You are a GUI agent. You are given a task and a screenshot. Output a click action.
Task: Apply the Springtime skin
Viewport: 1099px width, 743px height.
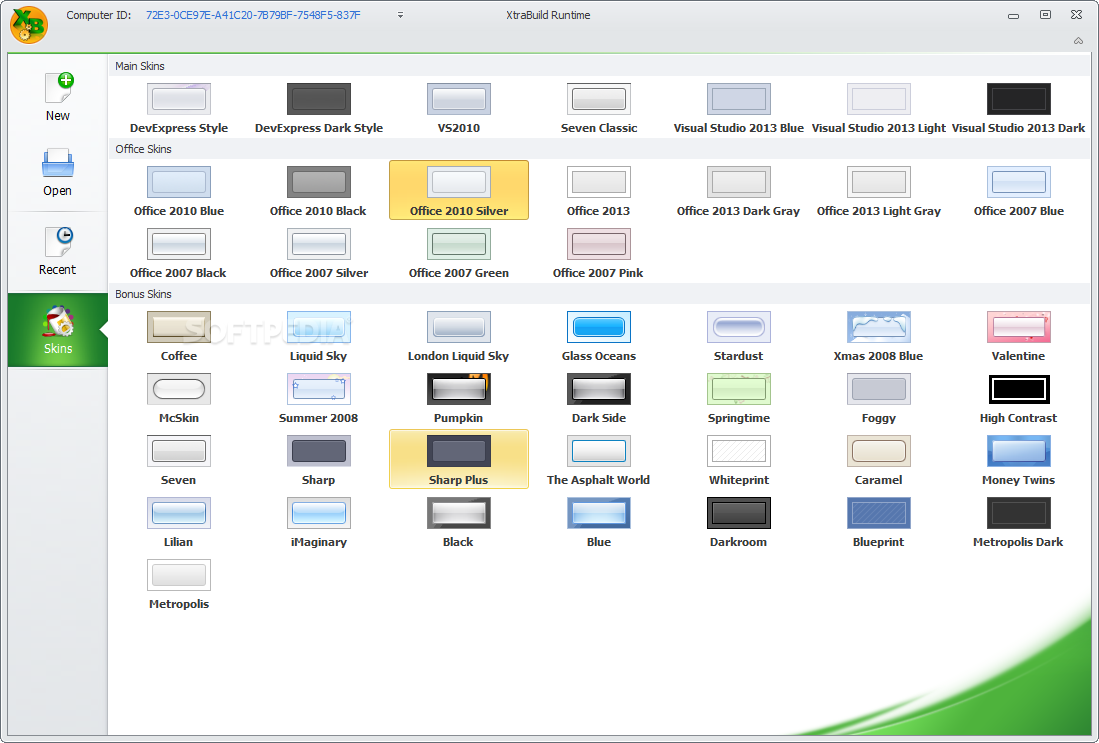pos(739,398)
